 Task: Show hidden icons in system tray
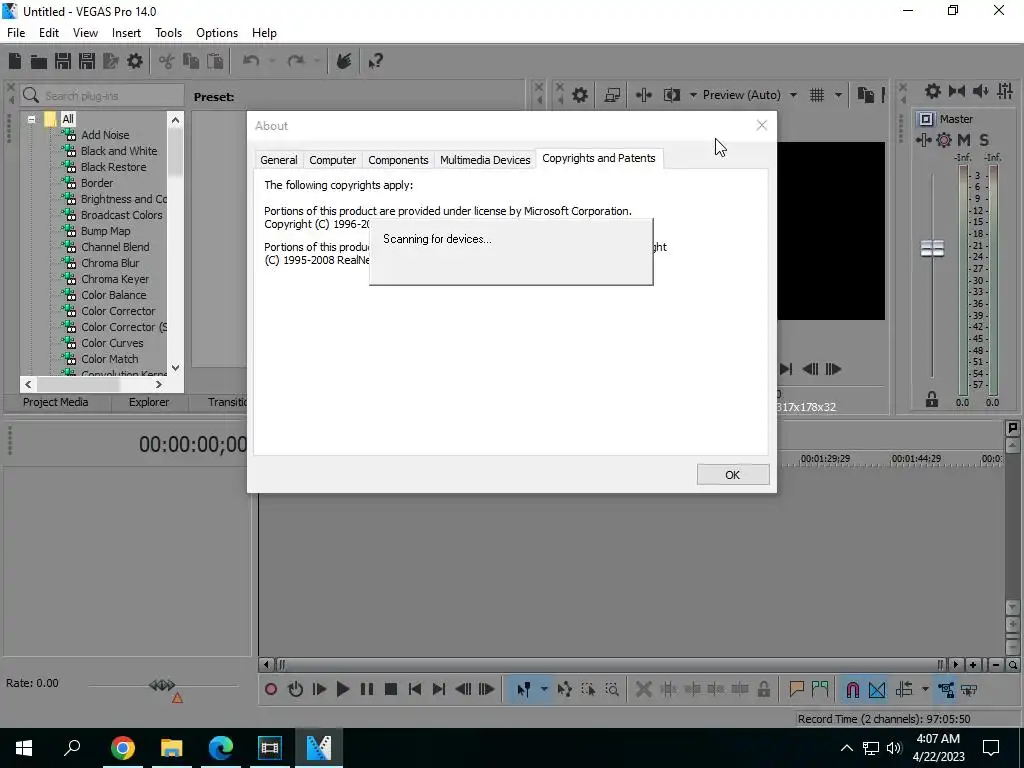tap(846, 748)
